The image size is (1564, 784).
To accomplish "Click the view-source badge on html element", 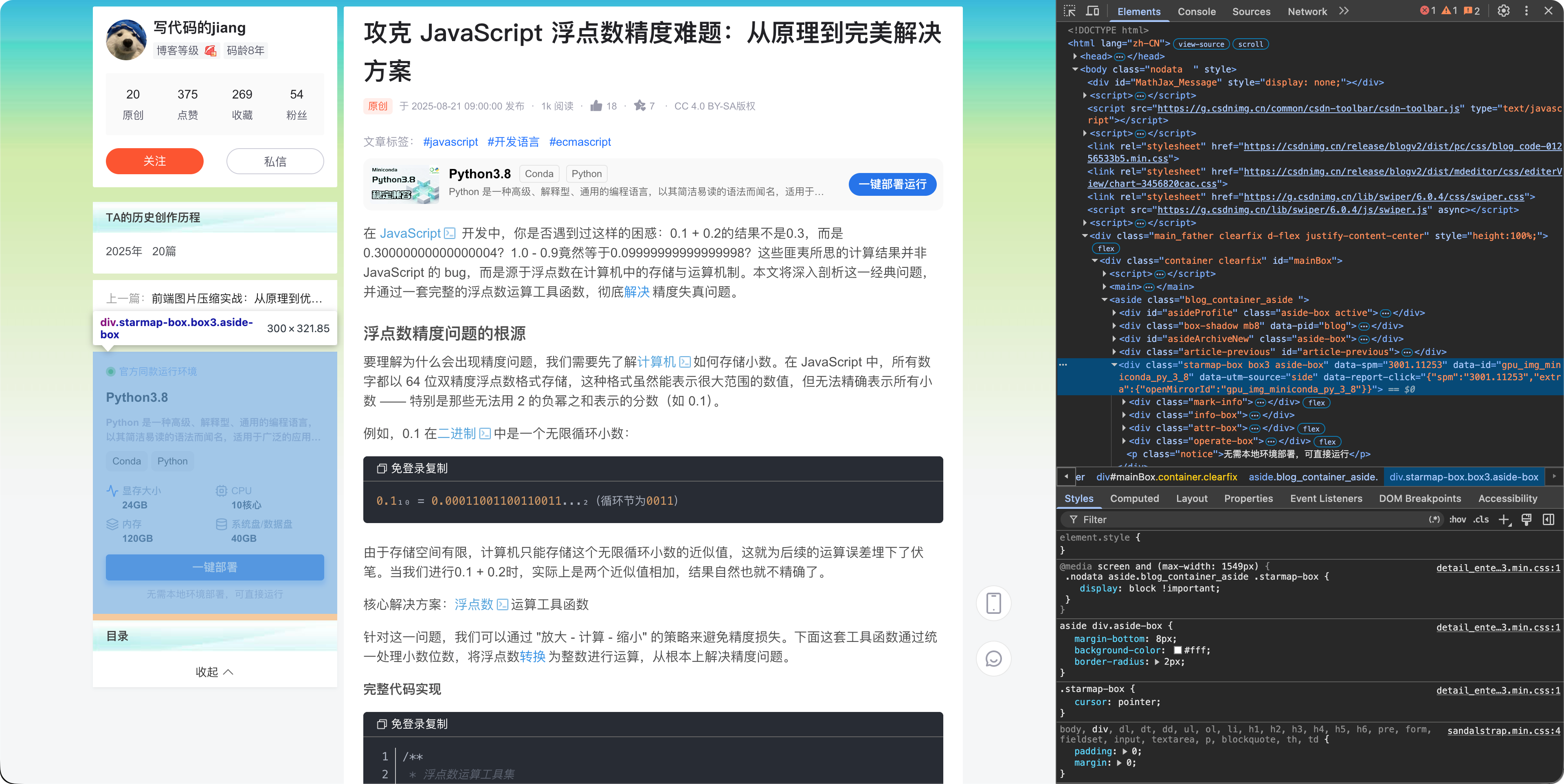I will (x=1201, y=44).
